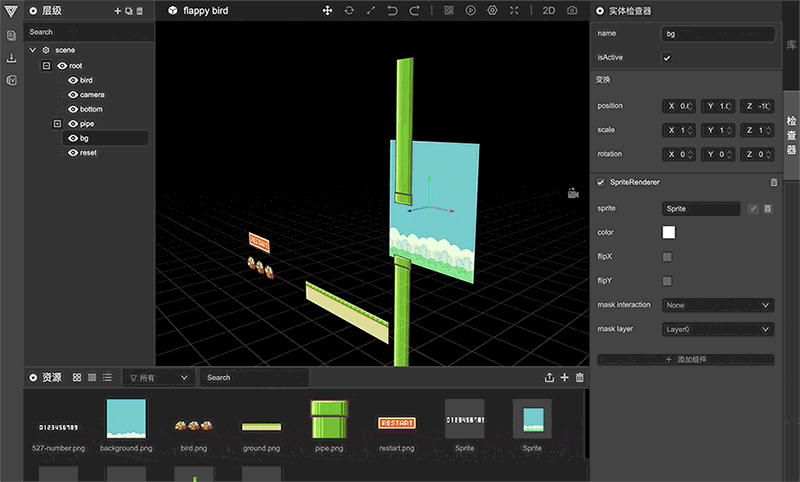Open the mask layer dropdown

pos(718,329)
